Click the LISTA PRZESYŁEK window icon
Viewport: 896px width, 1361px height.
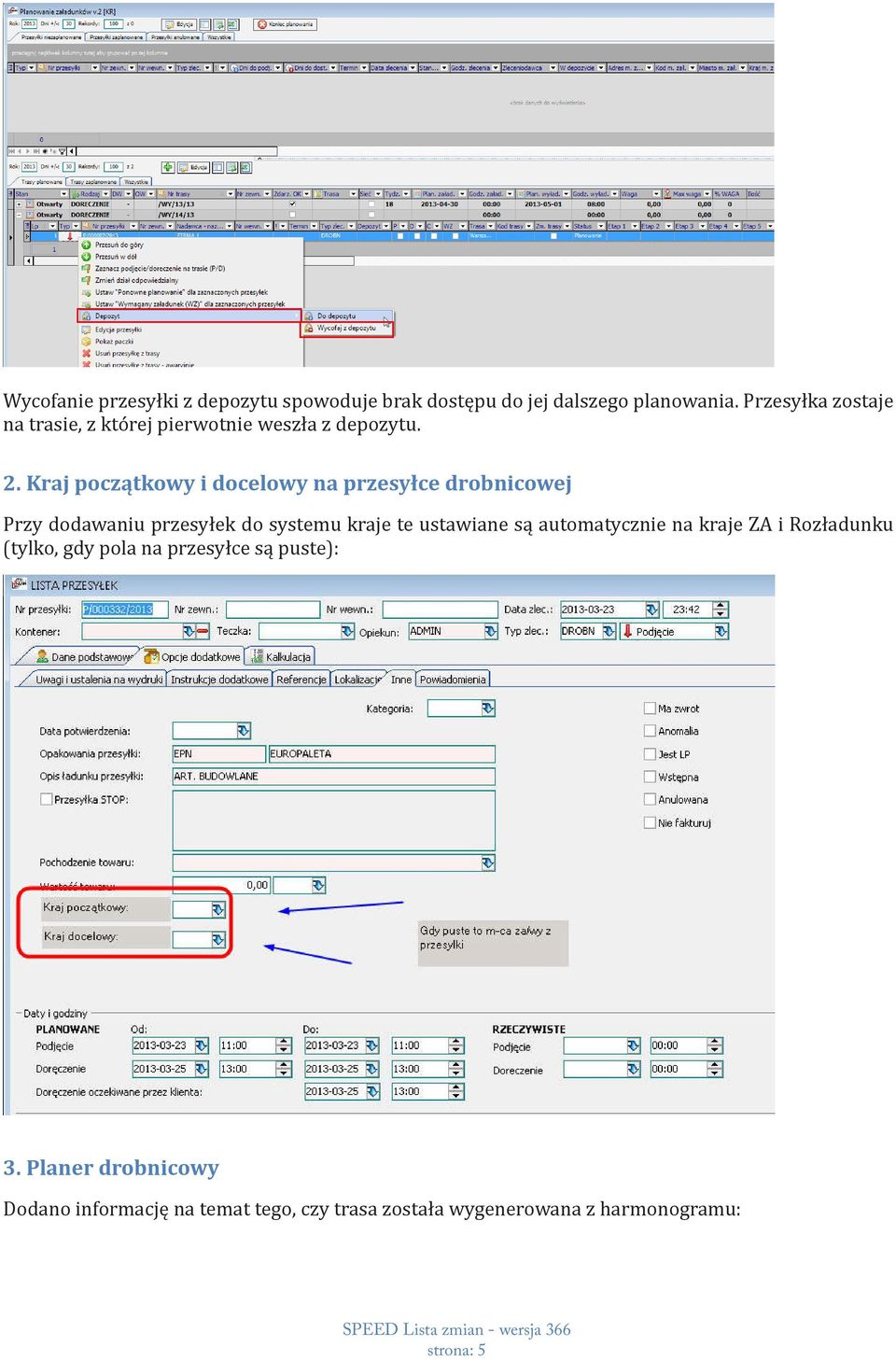[x=18, y=585]
